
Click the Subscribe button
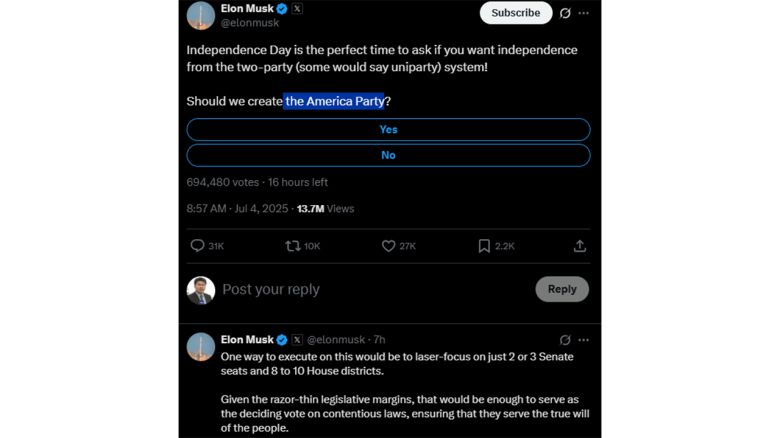516,13
